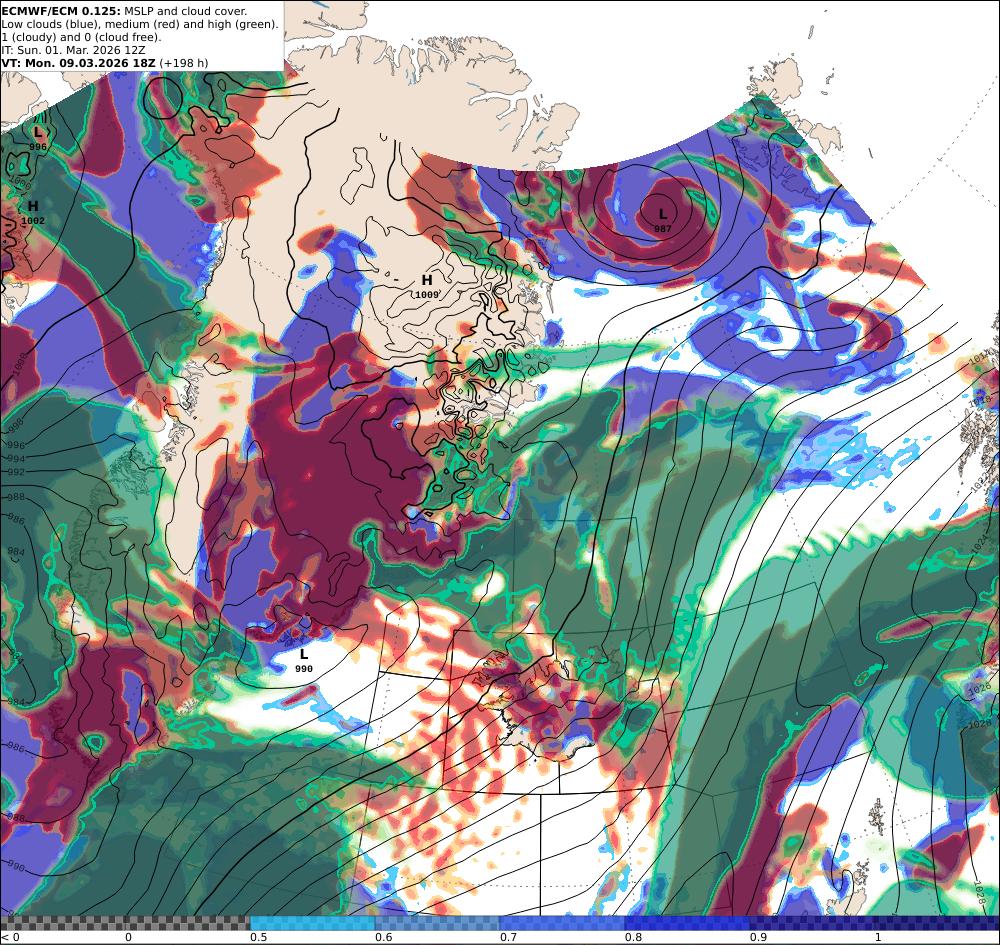Click the "0.8" color bar label

(633, 937)
